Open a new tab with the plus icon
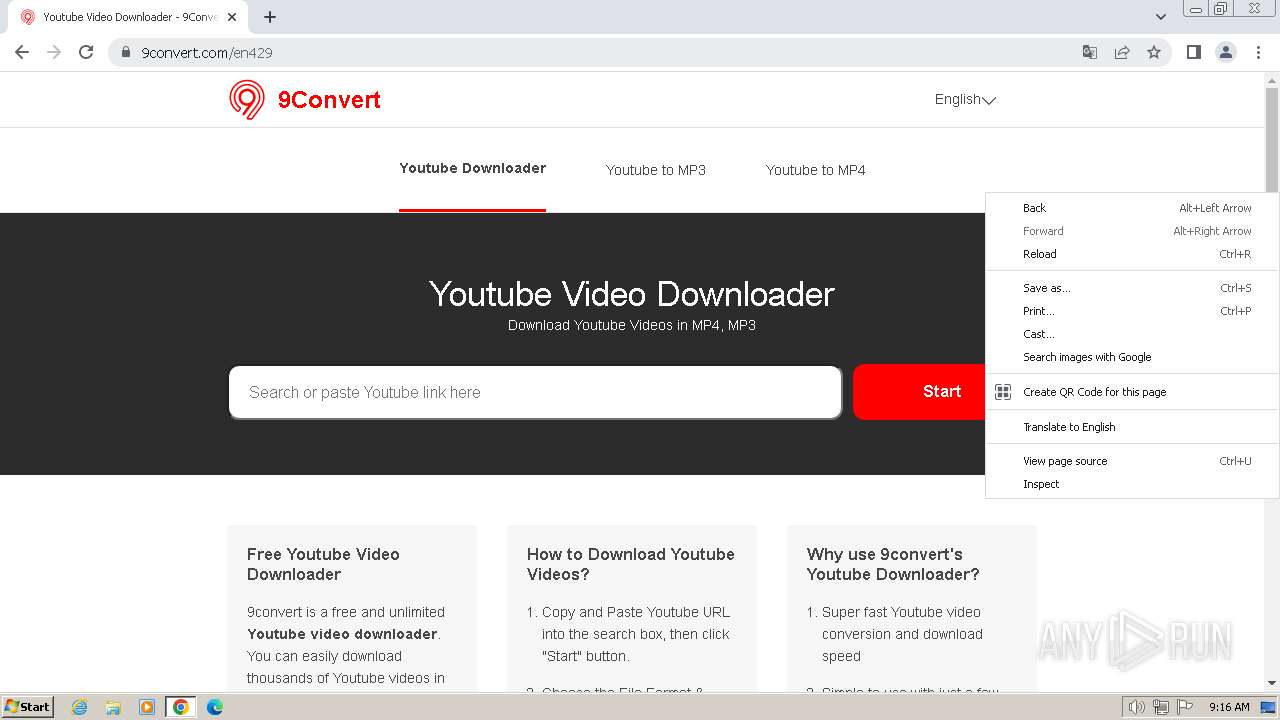 pyautogui.click(x=270, y=17)
